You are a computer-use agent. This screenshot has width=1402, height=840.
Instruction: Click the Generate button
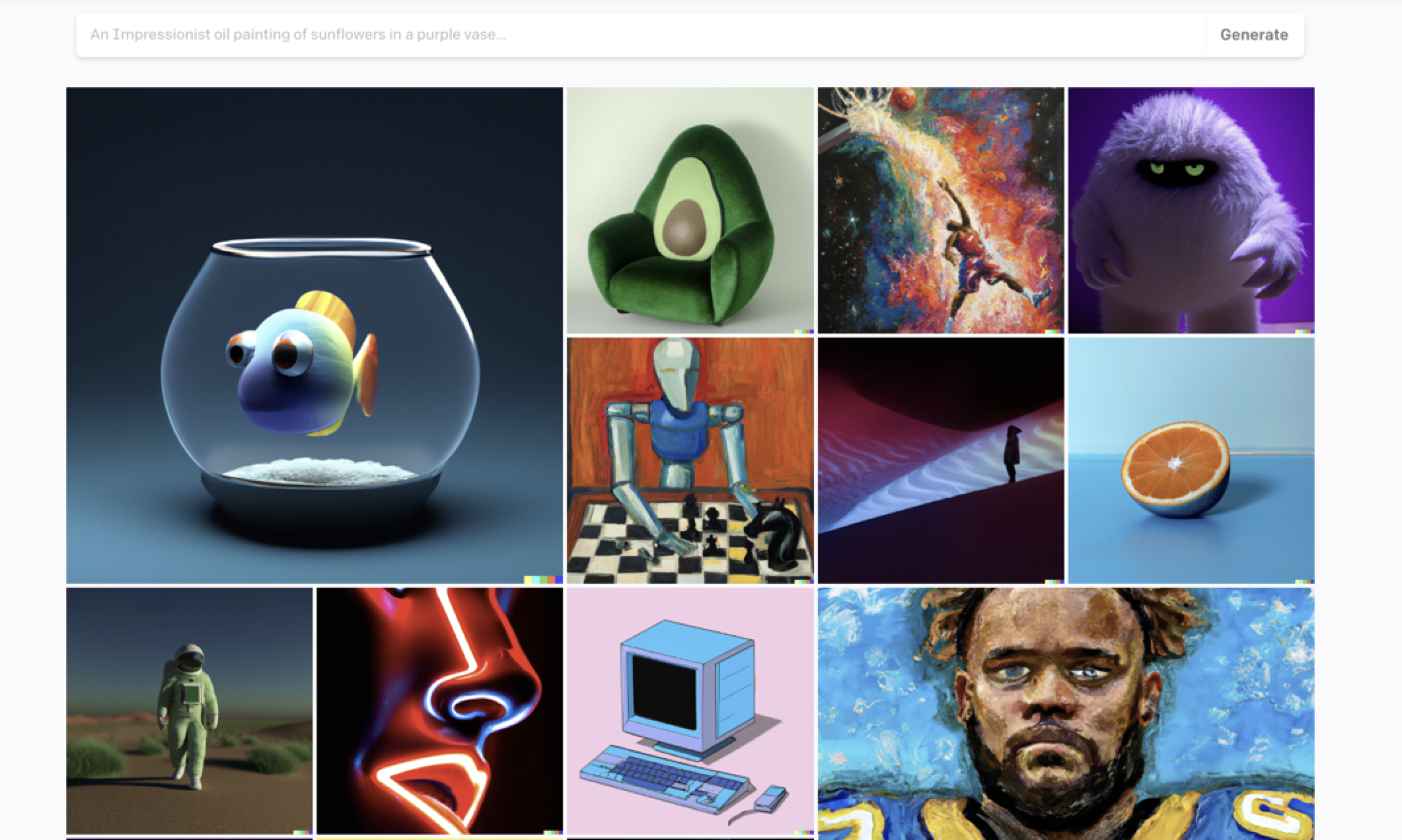tap(1254, 34)
